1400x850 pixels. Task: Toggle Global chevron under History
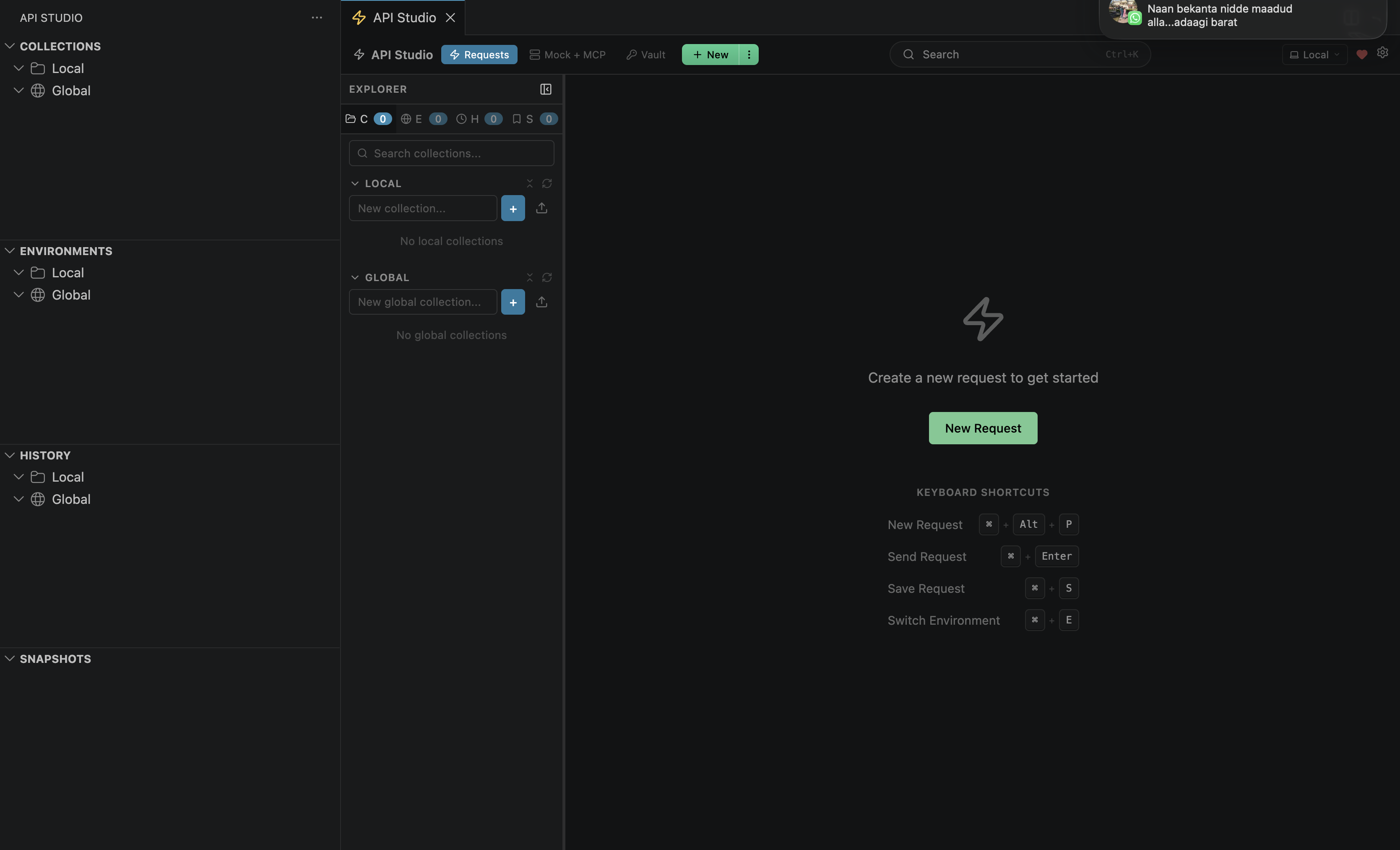click(19, 499)
